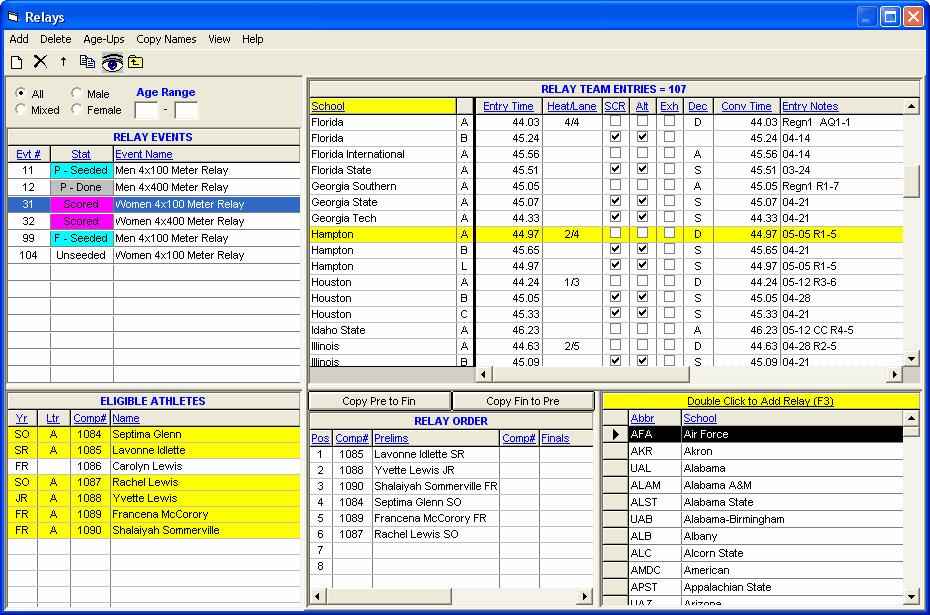Select the Male radio button
Screen dimensions: 930x615
coord(77,93)
